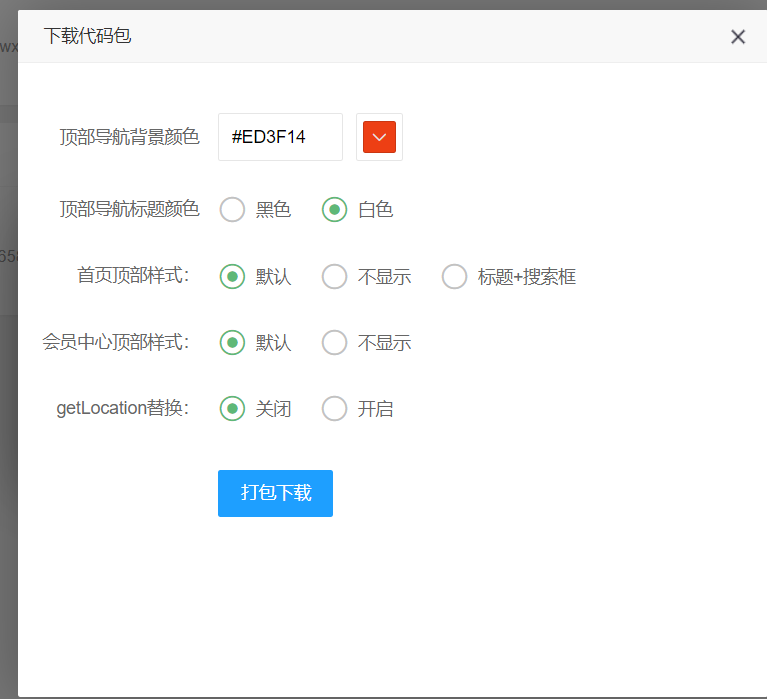The width and height of the screenshot is (767, 699).
Task: Select 关闭 for getLocation替换
Action: [233, 409]
